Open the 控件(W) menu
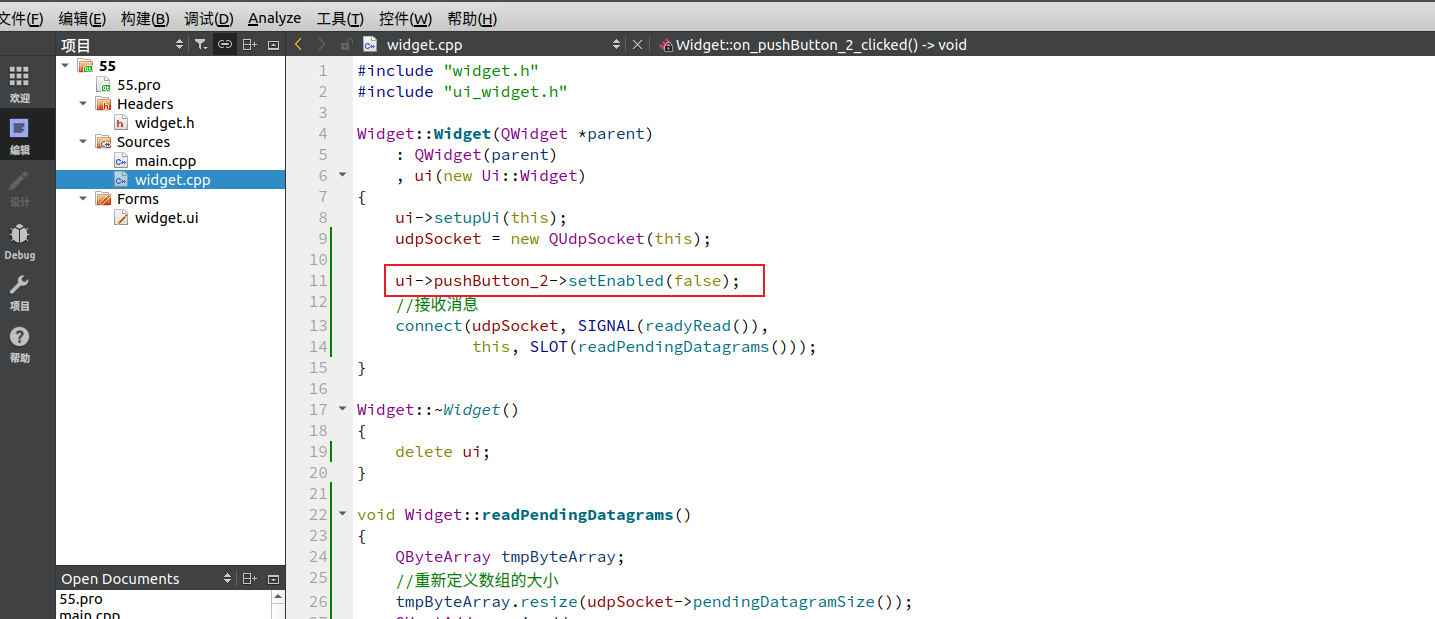The width and height of the screenshot is (1435, 619). tap(405, 18)
